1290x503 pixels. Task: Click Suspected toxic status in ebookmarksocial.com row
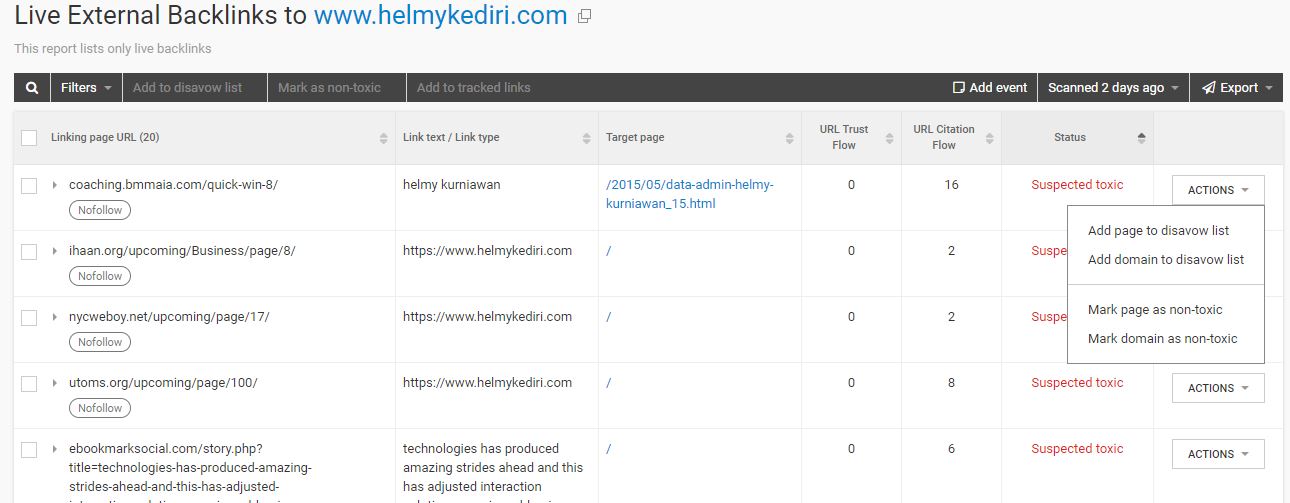(x=1077, y=449)
